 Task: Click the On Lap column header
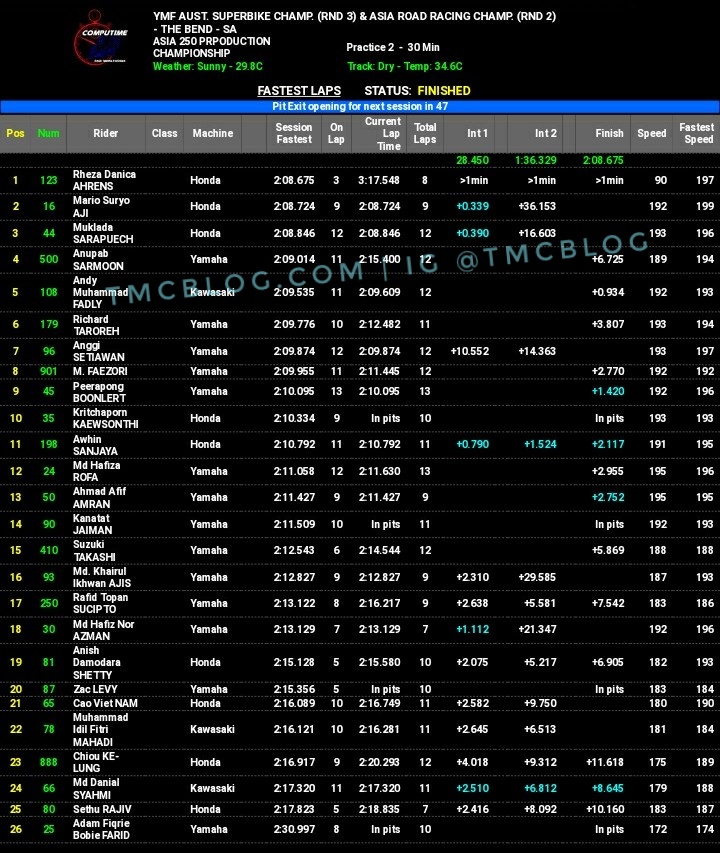pyautogui.click(x=336, y=133)
